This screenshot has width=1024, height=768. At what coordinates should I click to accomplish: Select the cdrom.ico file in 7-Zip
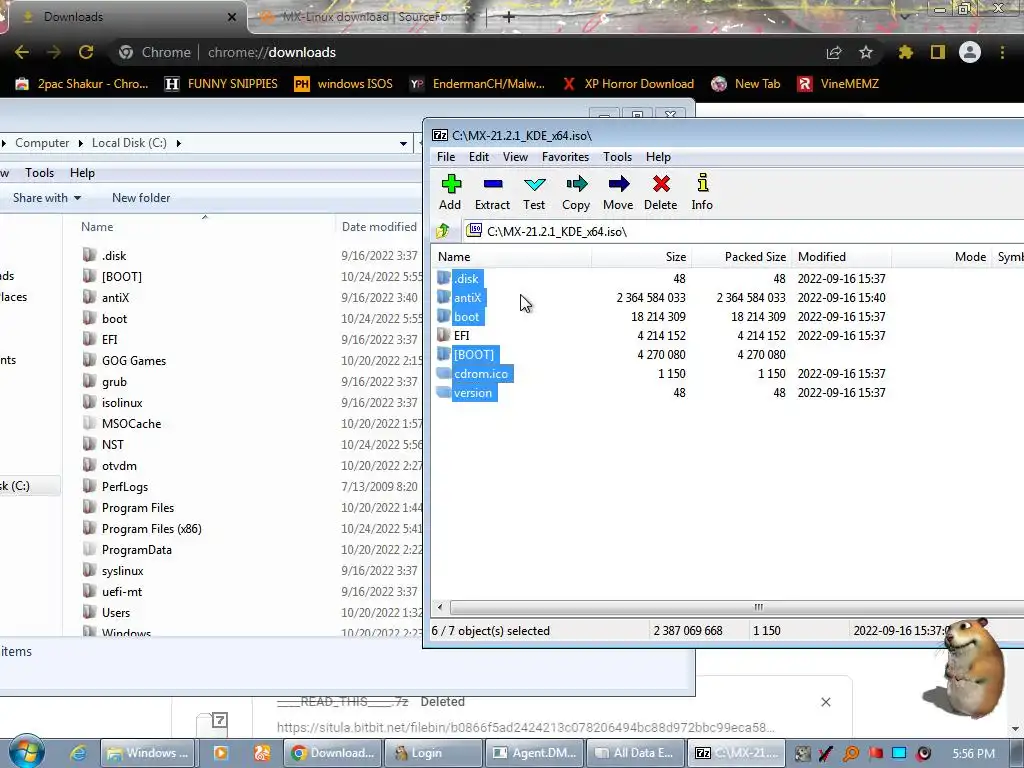click(x=481, y=374)
